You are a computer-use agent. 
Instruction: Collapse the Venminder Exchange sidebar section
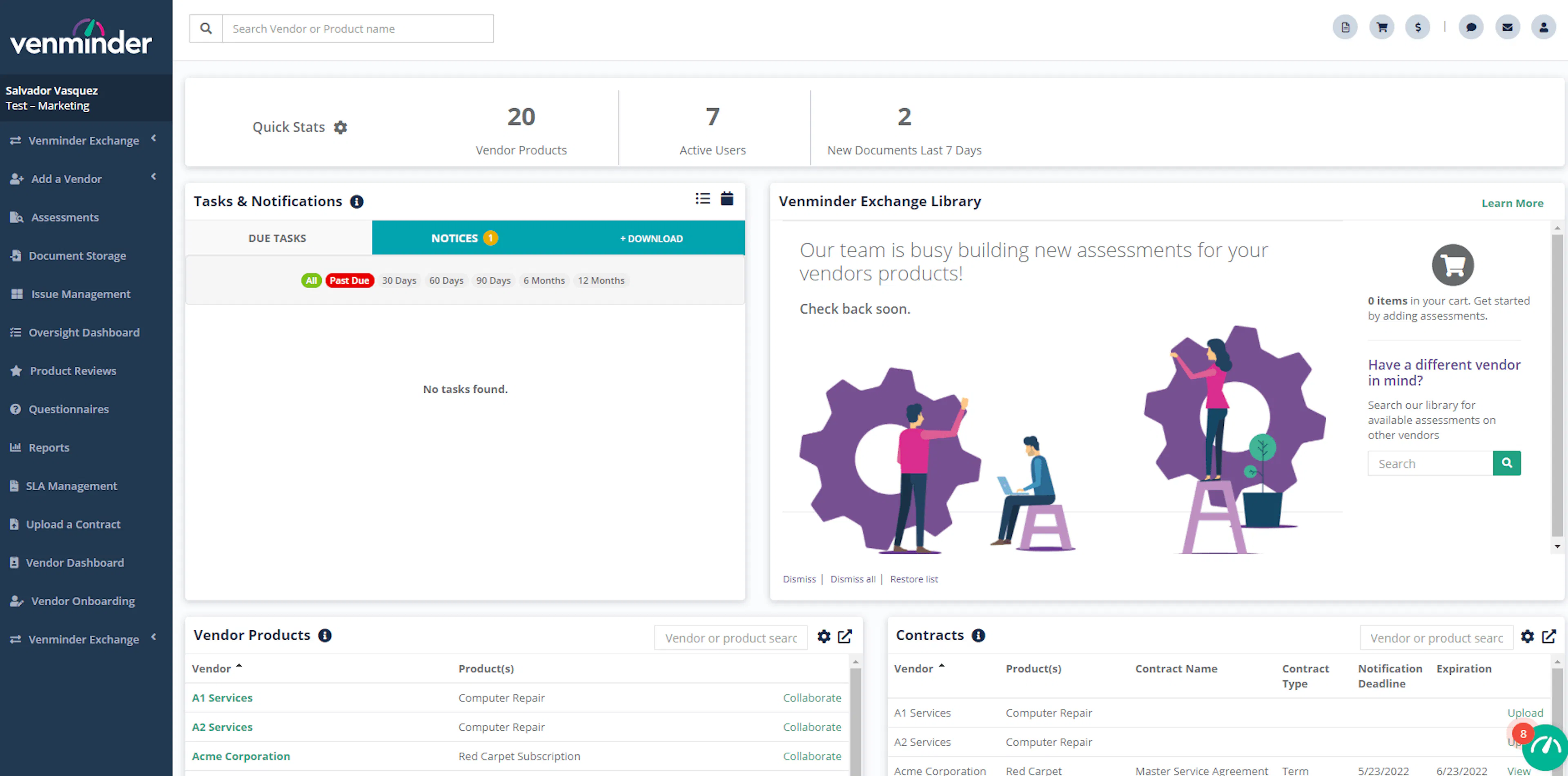(x=154, y=139)
